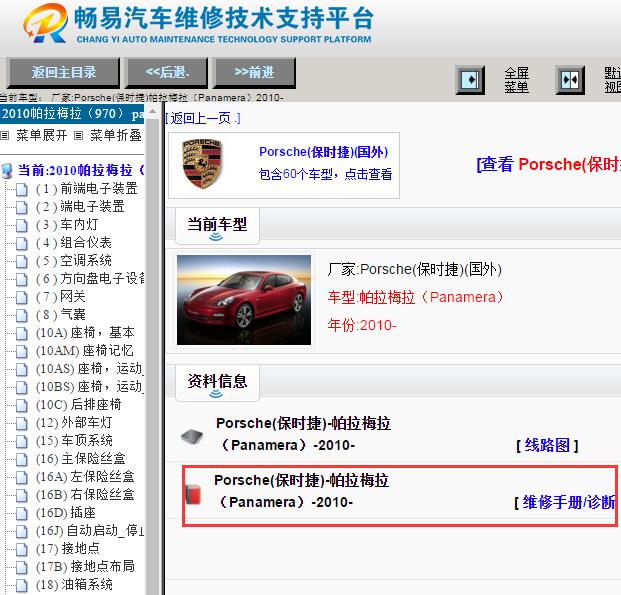Open tree item (17) 接地点

pyautogui.click(x=67, y=549)
